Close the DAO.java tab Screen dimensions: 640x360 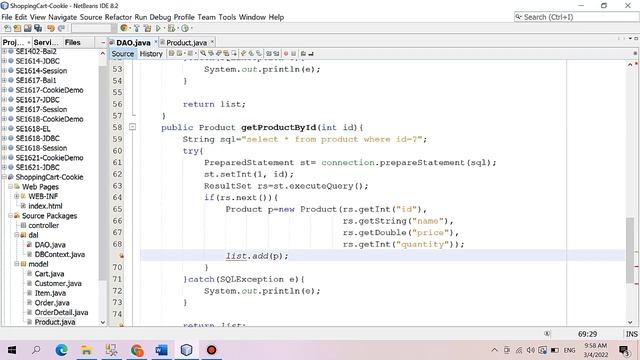coord(156,42)
